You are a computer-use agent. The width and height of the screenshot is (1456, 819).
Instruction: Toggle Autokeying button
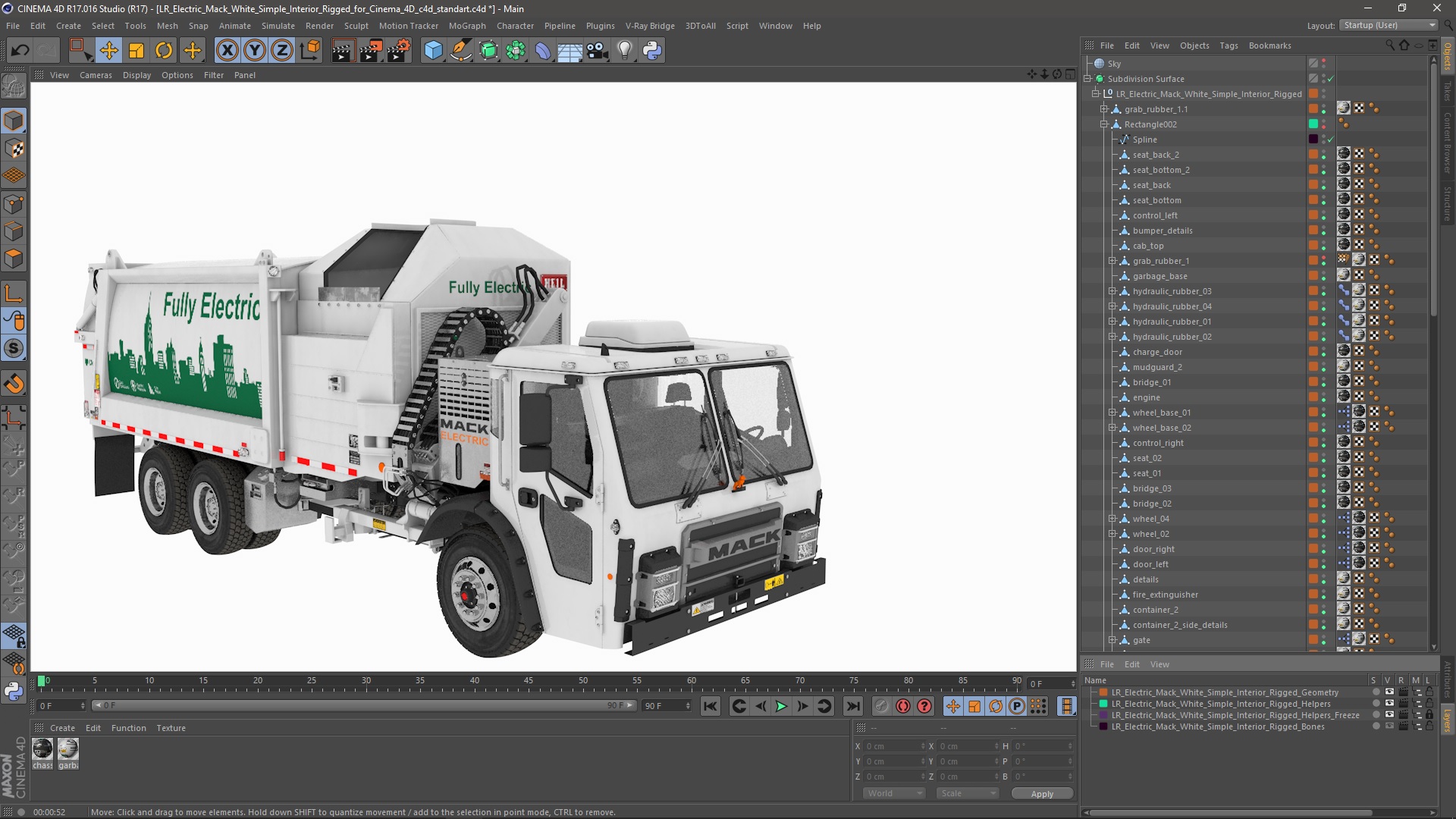pyautogui.click(x=902, y=707)
